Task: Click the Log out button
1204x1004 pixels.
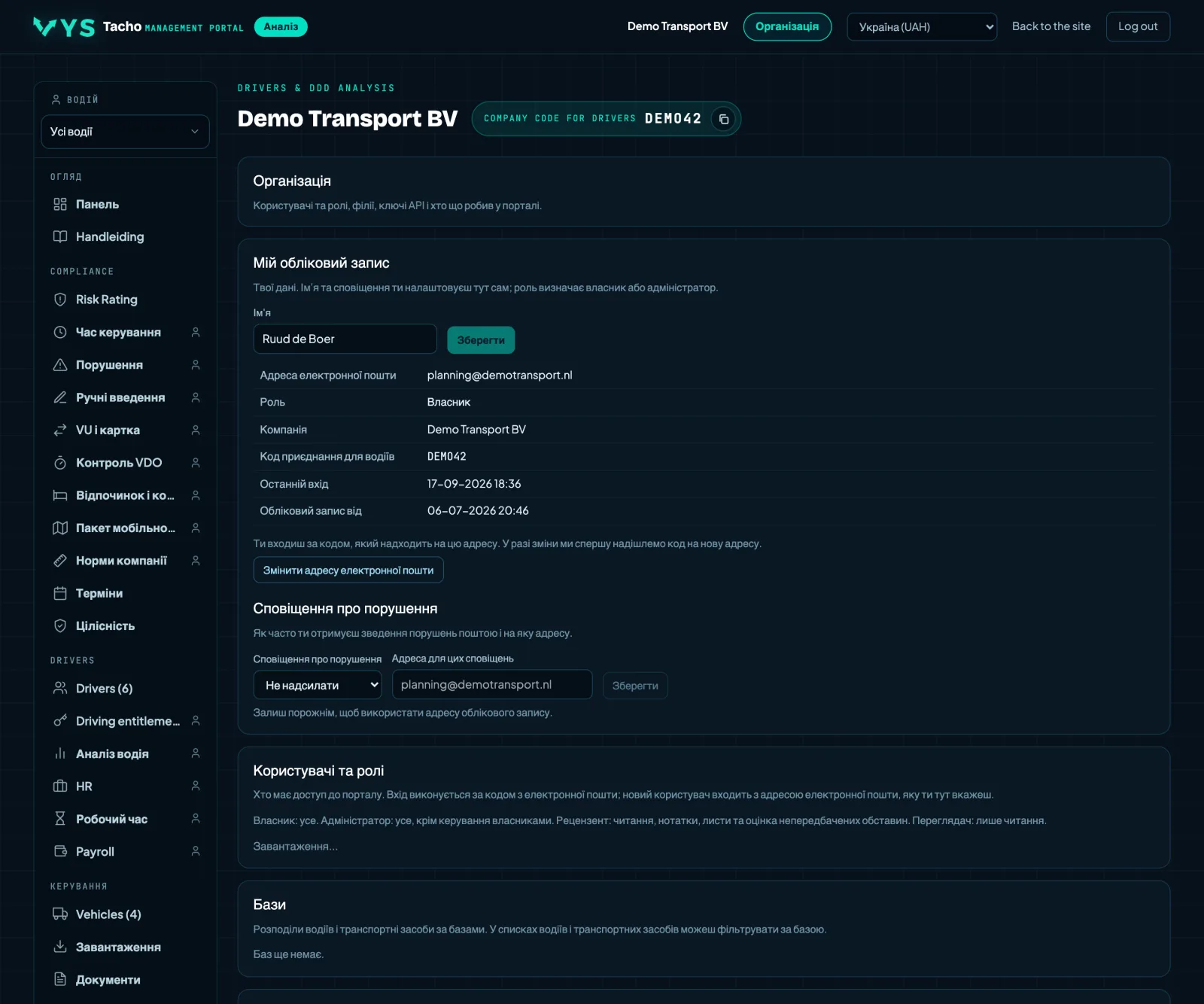Action: pos(1138,26)
